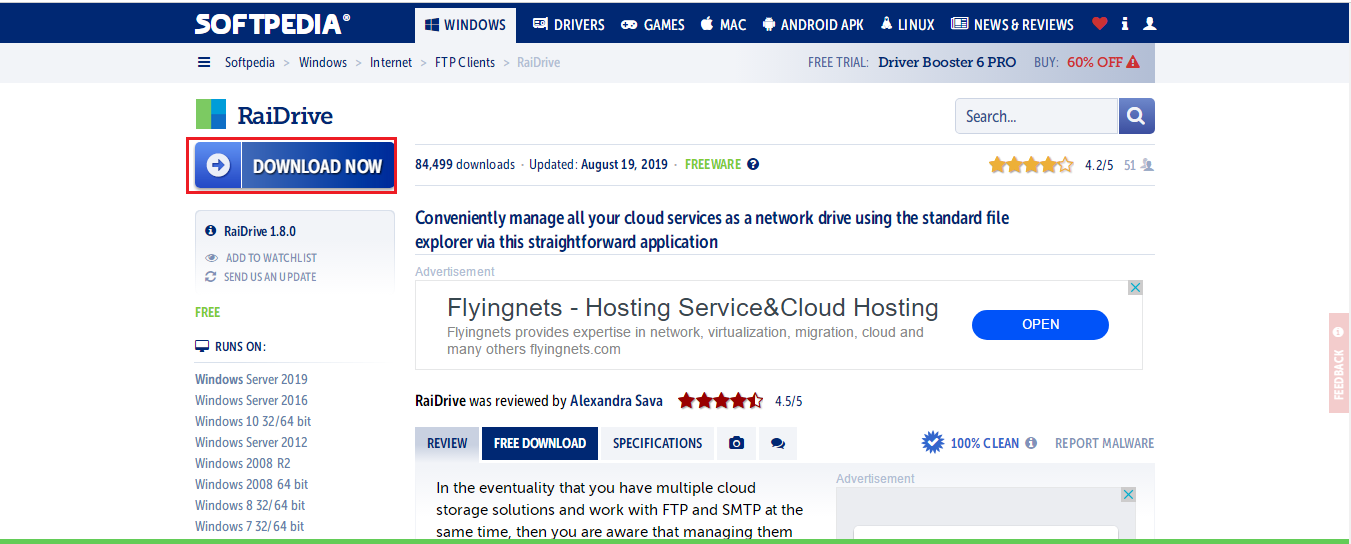
Task: Click the eye icon for Add to Watchlist
Action: coord(211,258)
